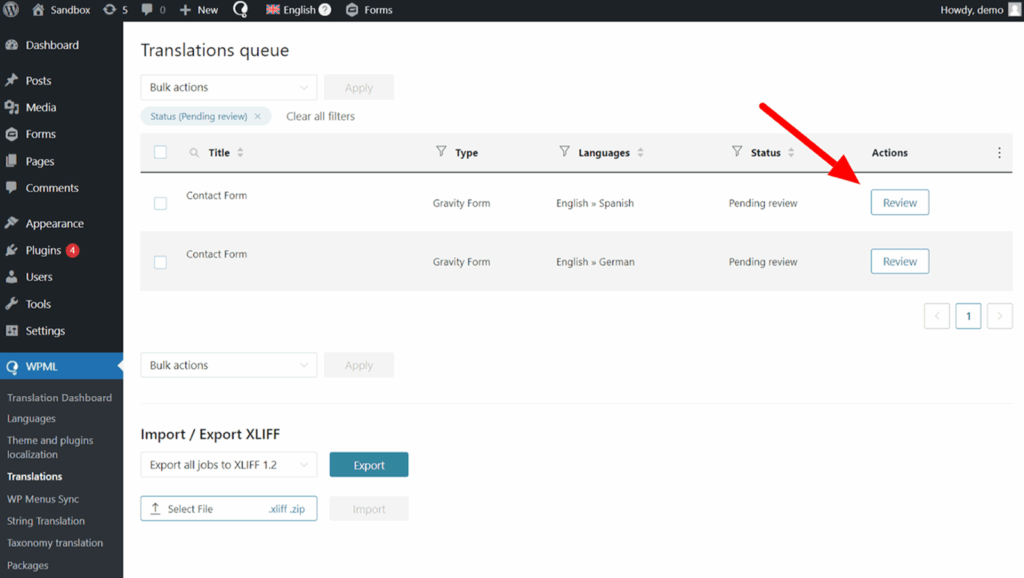
Task: Click the demo user avatar
Action: 1014,10
